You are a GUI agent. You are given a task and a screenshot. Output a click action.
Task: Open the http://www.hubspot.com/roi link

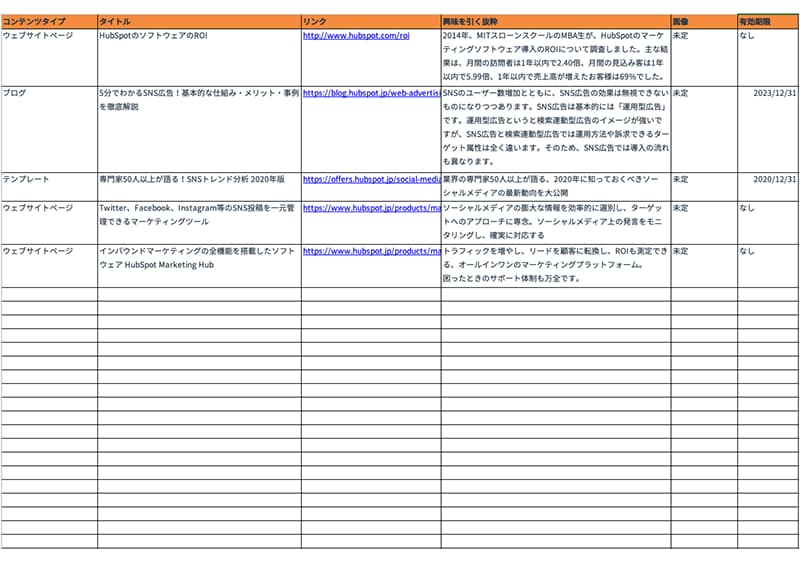pyautogui.click(x=356, y=36)
